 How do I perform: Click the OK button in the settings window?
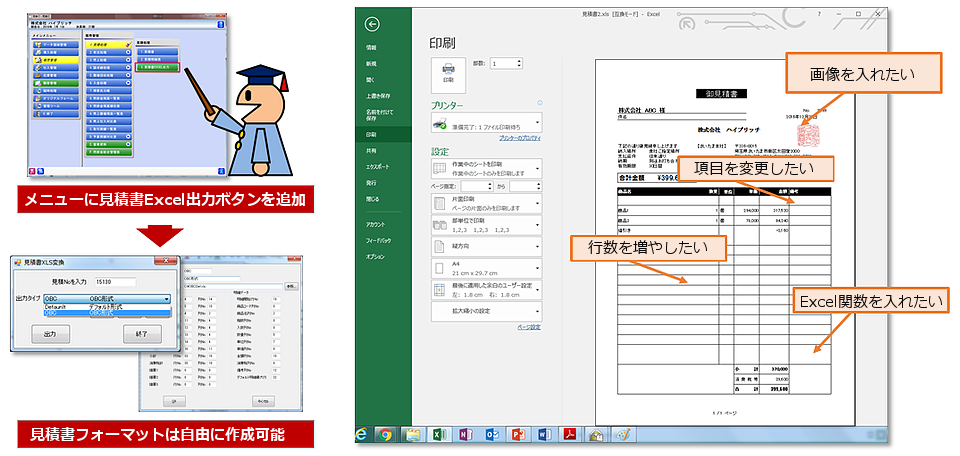point(173,400)
